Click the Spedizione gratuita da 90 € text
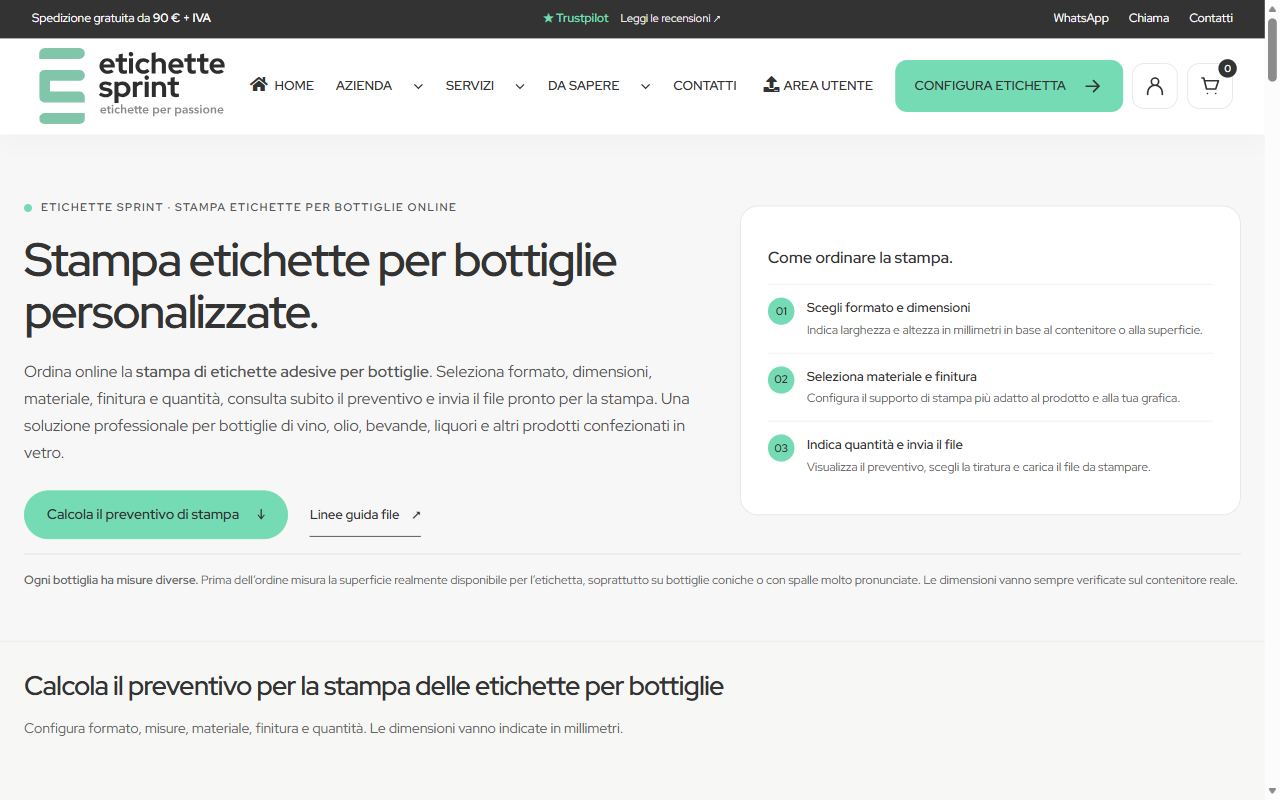1280x800 pixels. coord(121,18)
